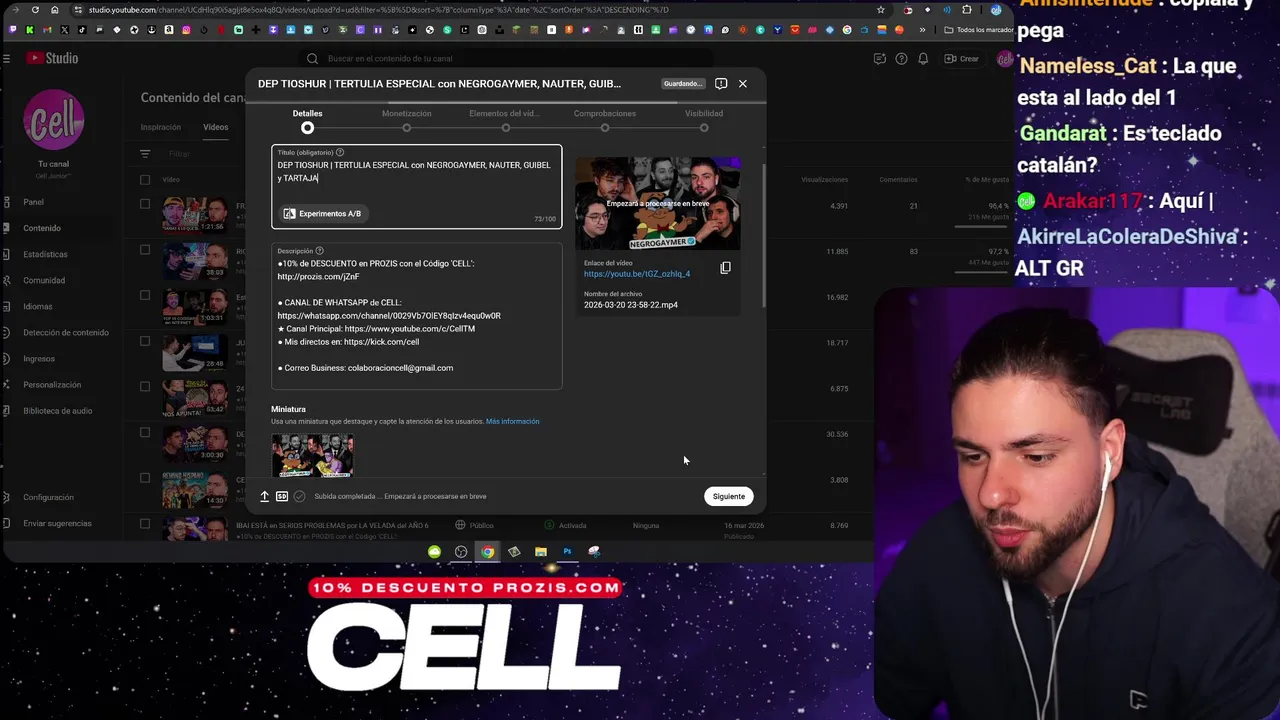Open Configuración in the Studio sidebar

(48, 497)
